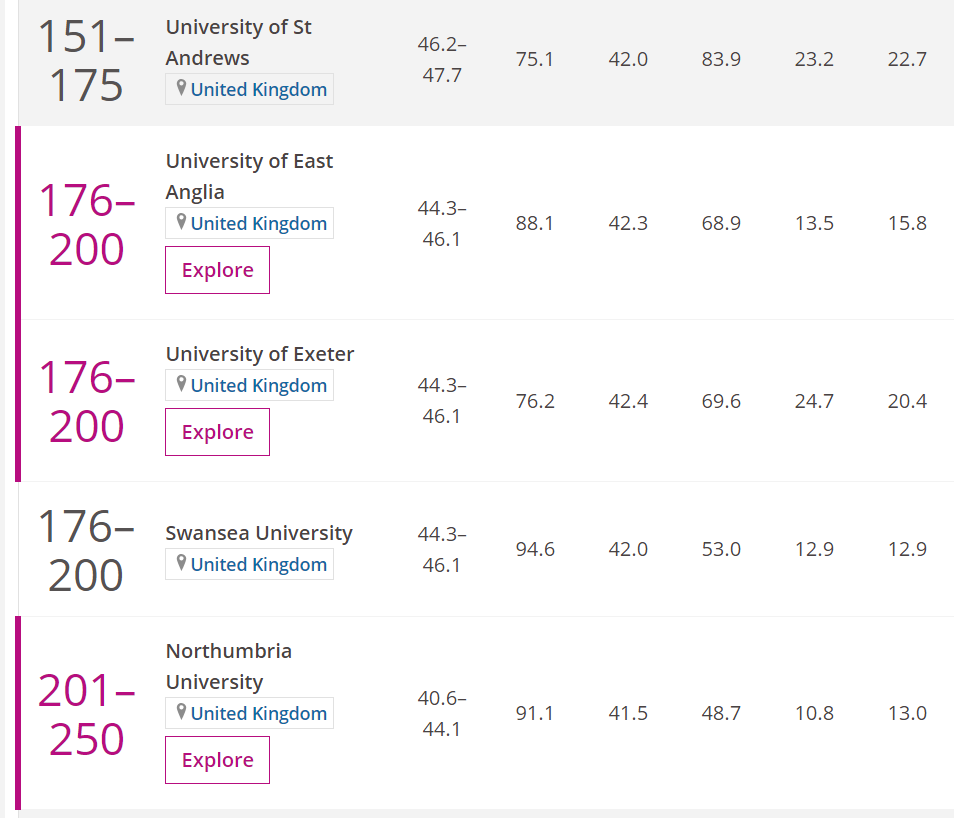Open the University of Exeter title

[260, 354]
